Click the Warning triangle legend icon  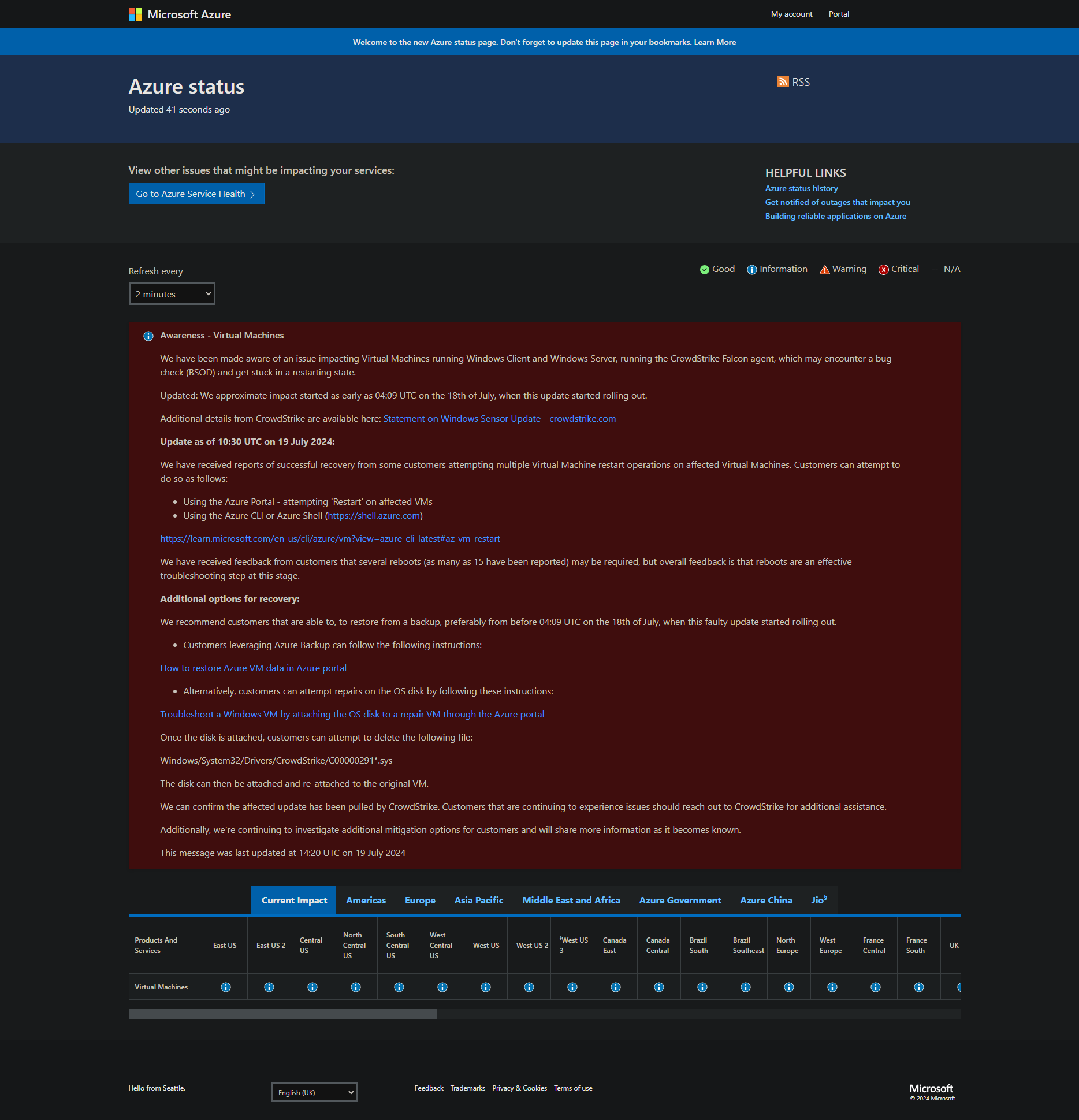point(825,270)
